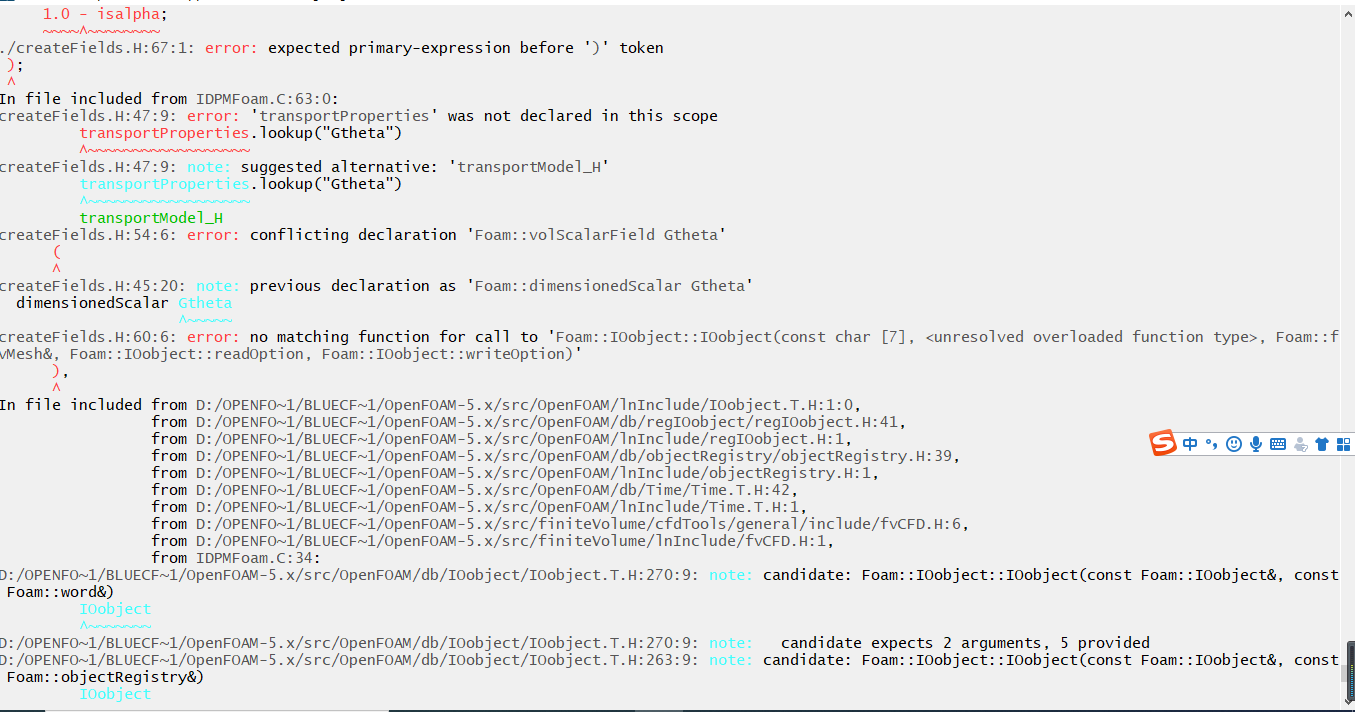Open the emoji smiley face panel
This screenshot has height=712, width=1355.
[x=1234, y=444]
